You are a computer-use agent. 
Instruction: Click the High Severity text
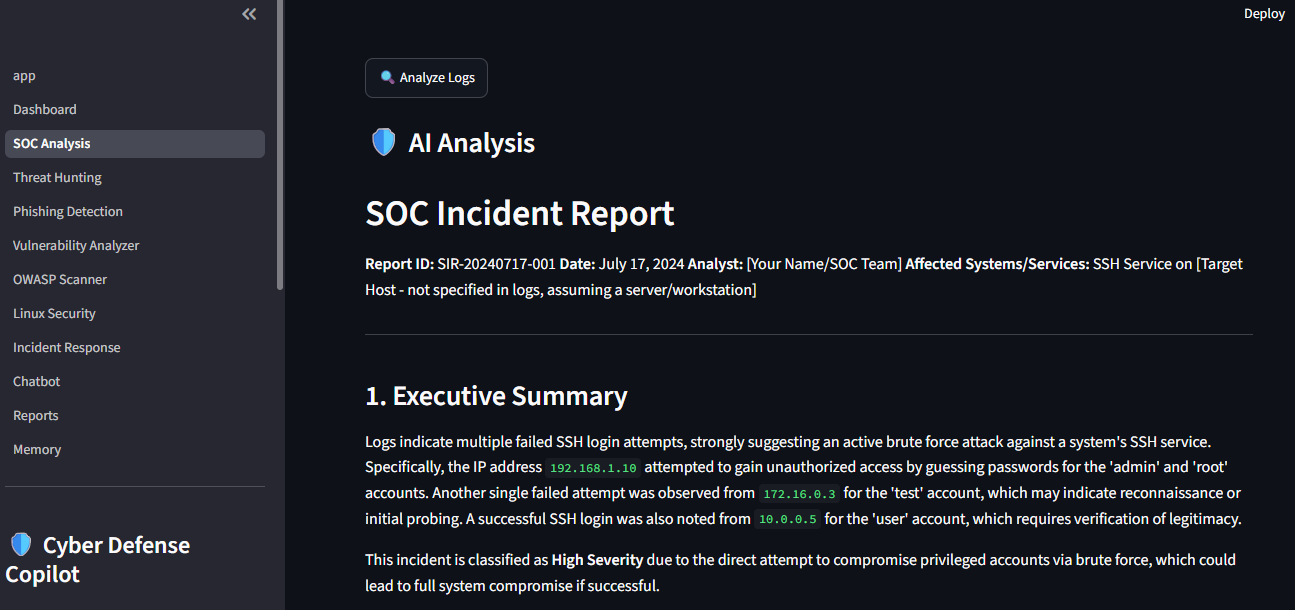598,560
